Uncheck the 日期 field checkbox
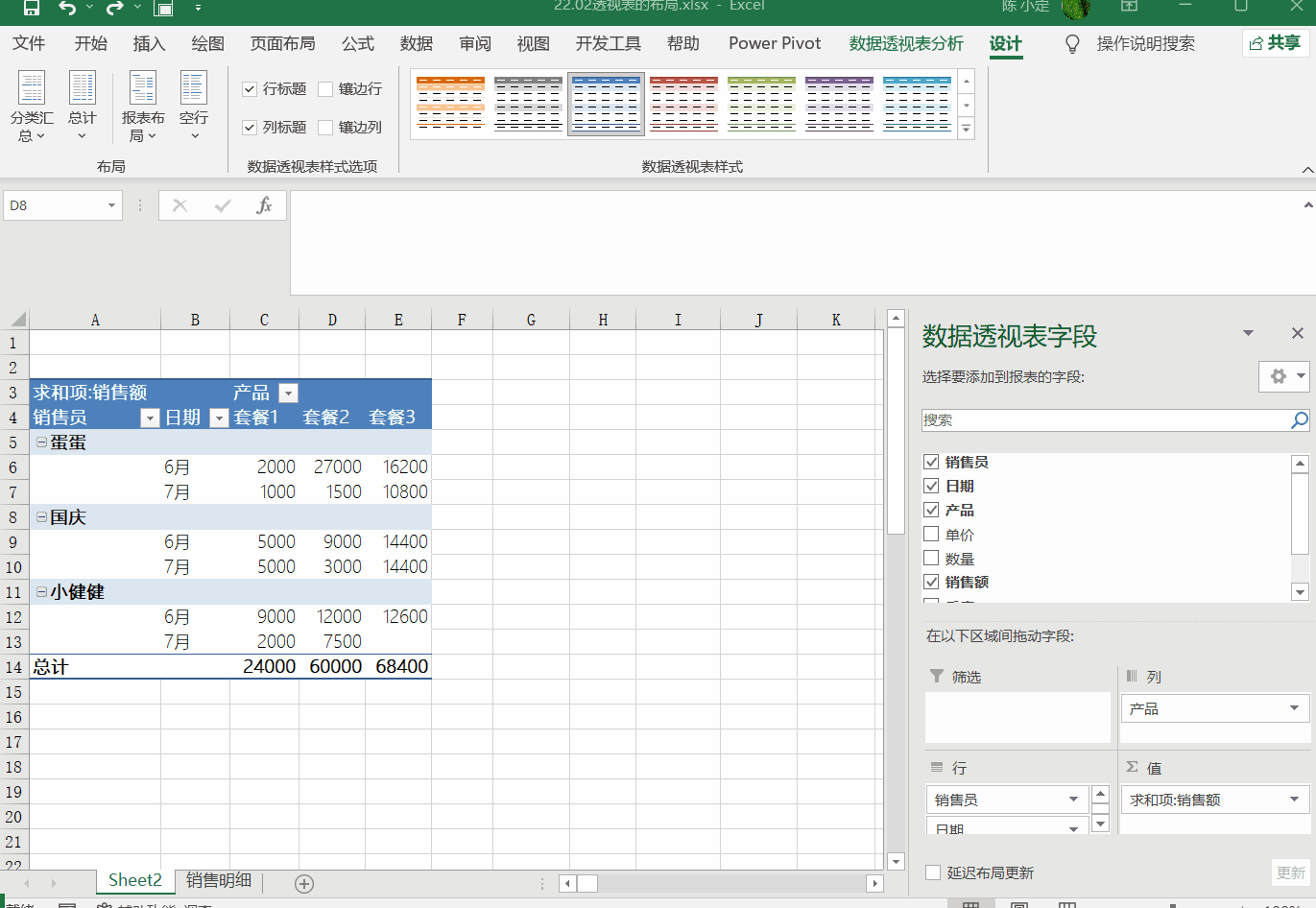 click(x=931, y=486)
